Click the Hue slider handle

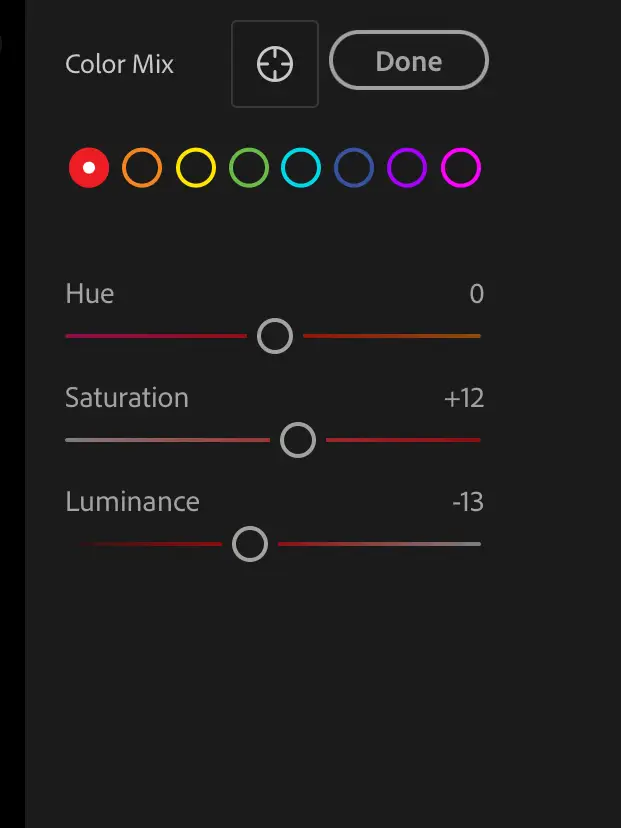[275, 336]
